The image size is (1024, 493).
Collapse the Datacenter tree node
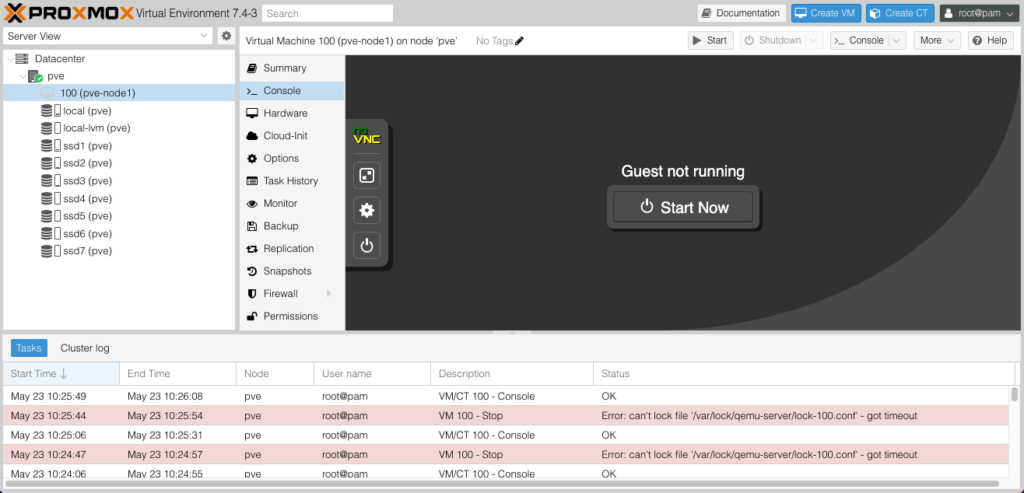tap(9, 59)
